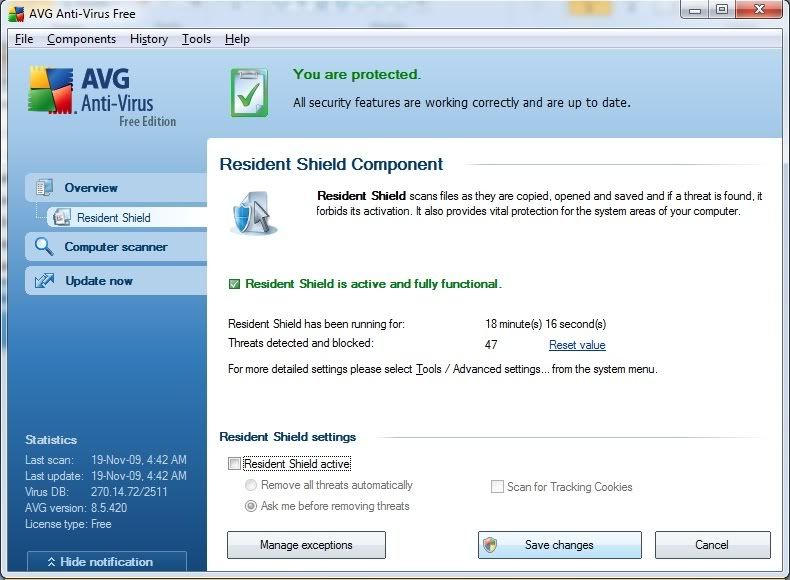Click 'Resident Shield Component' heading text
This screenshot has width=790, height=580.
[x=331, y=164]
